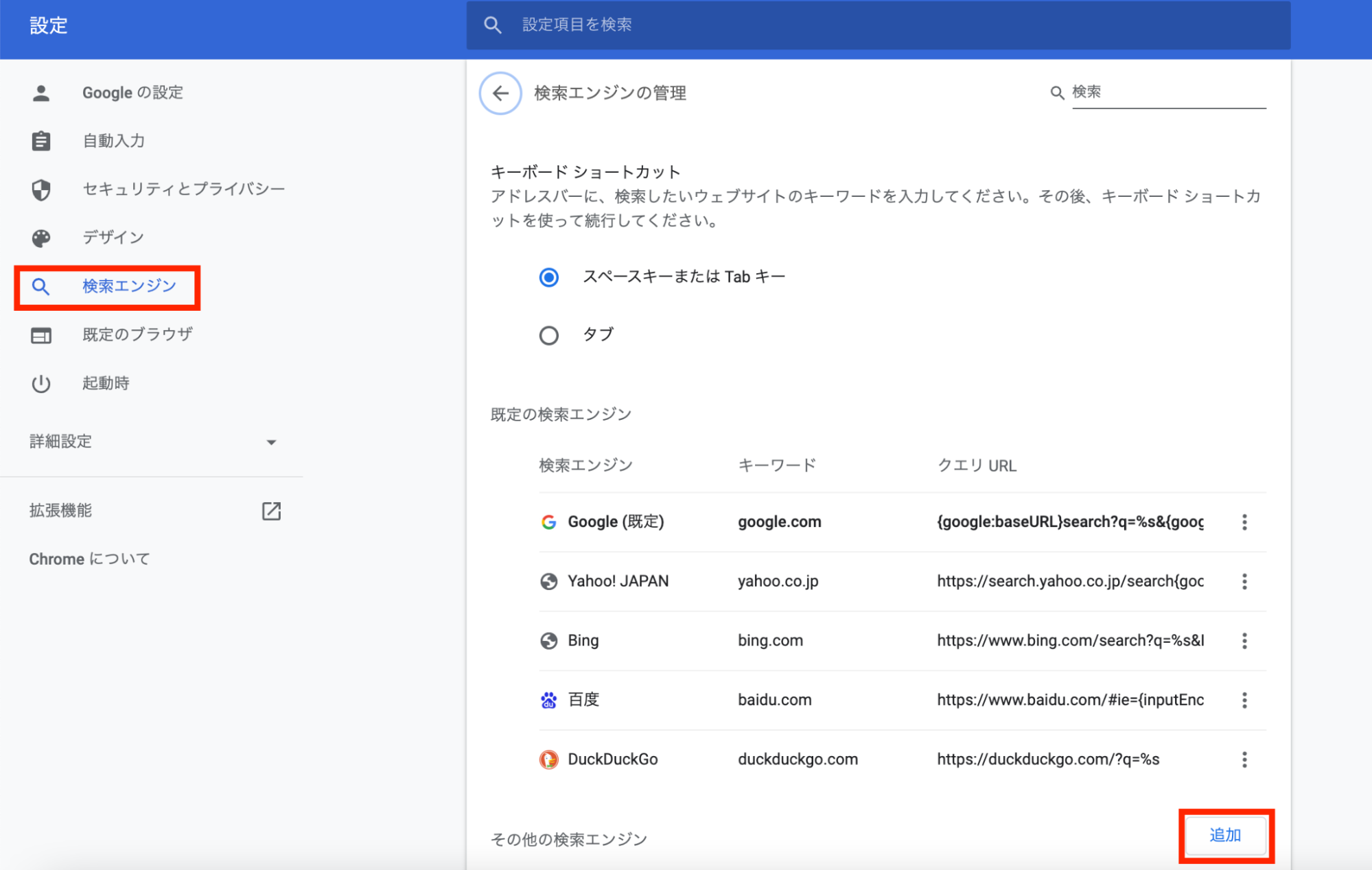Expand the 詳細設定 dropdown arrow
1372x870 pixels.
271,443
